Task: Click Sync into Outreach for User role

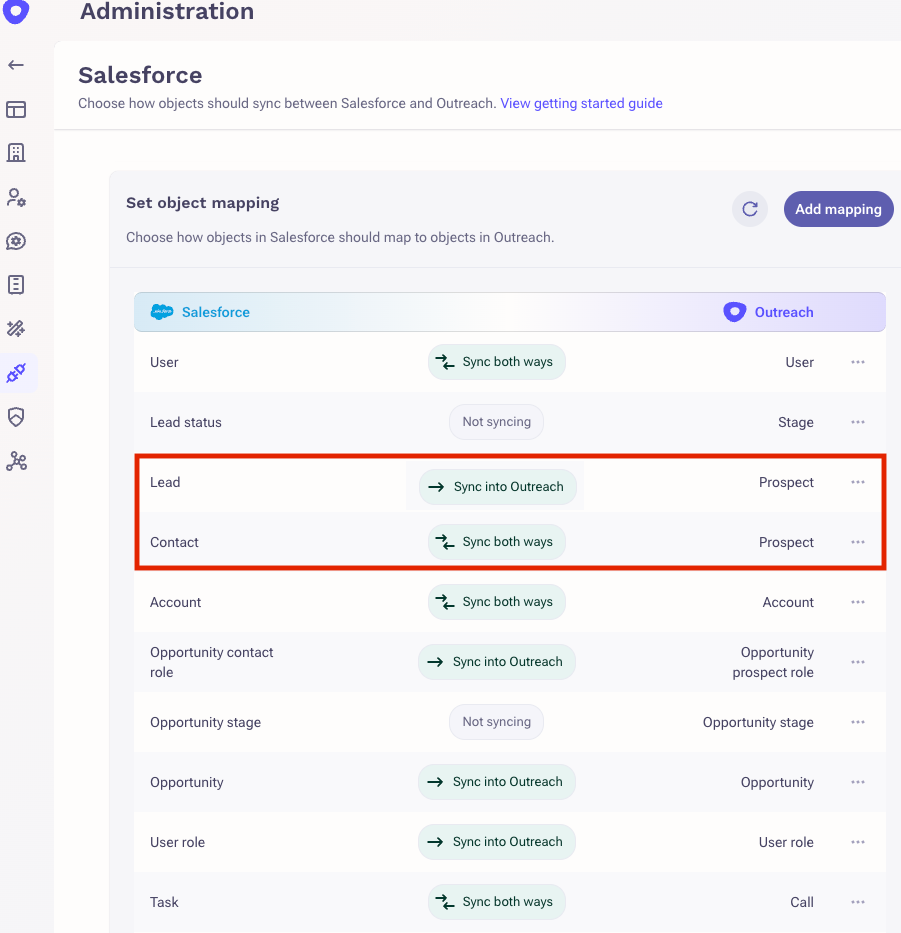Action: (x=496, y=842)
